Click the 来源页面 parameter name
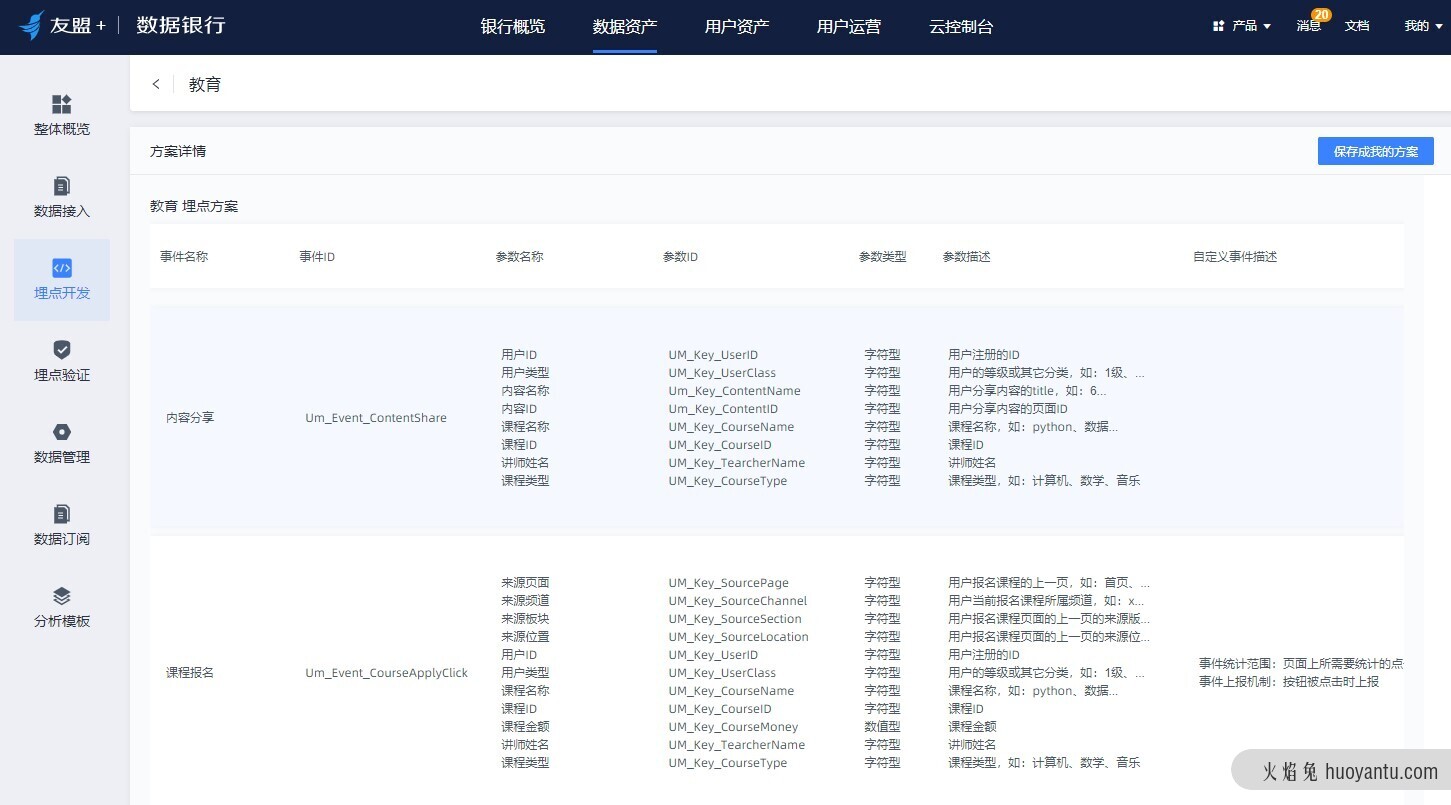 (525, 583)
